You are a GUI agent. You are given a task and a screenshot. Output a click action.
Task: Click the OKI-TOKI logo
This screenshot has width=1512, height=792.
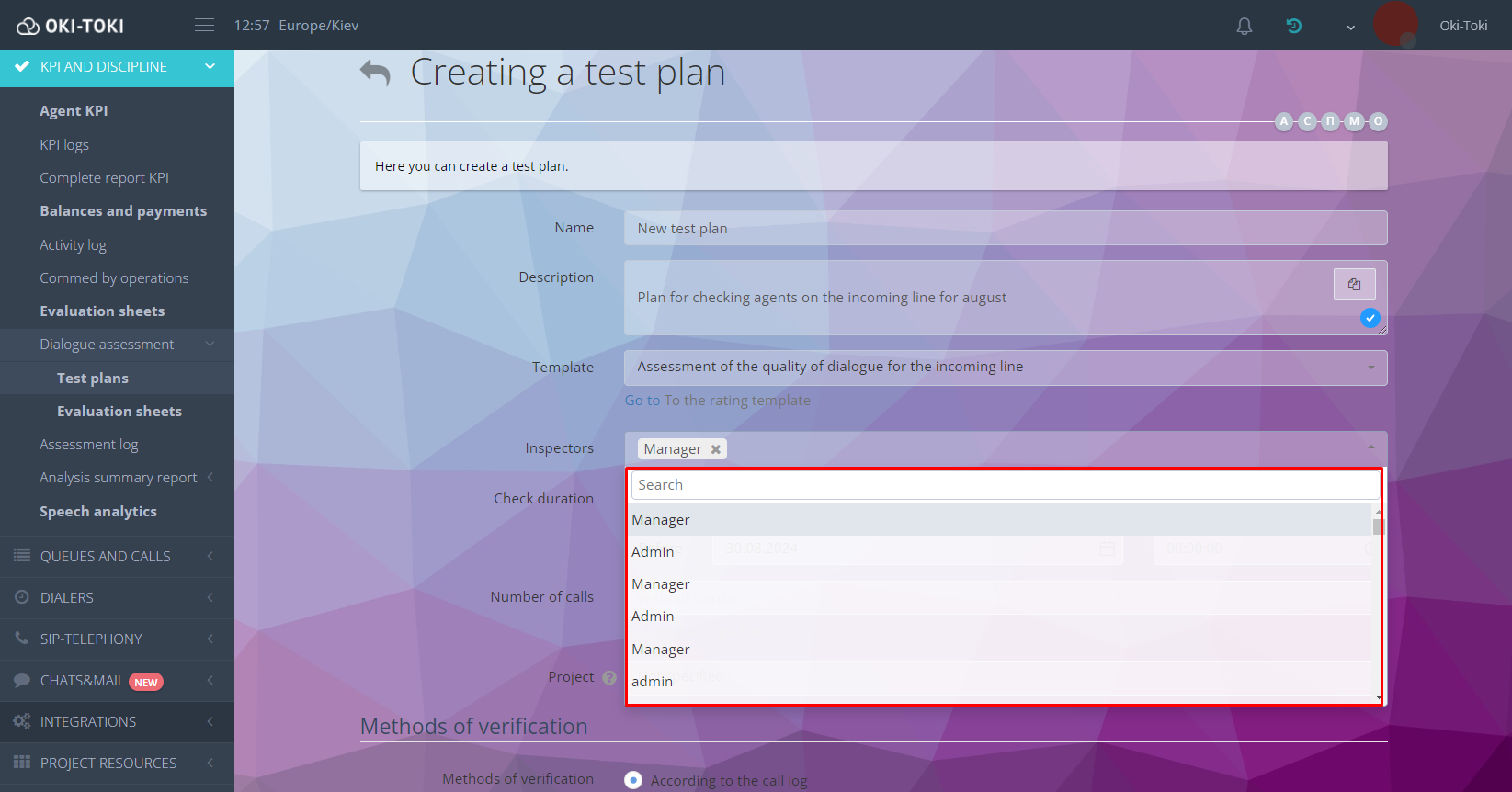pos(71,26)
